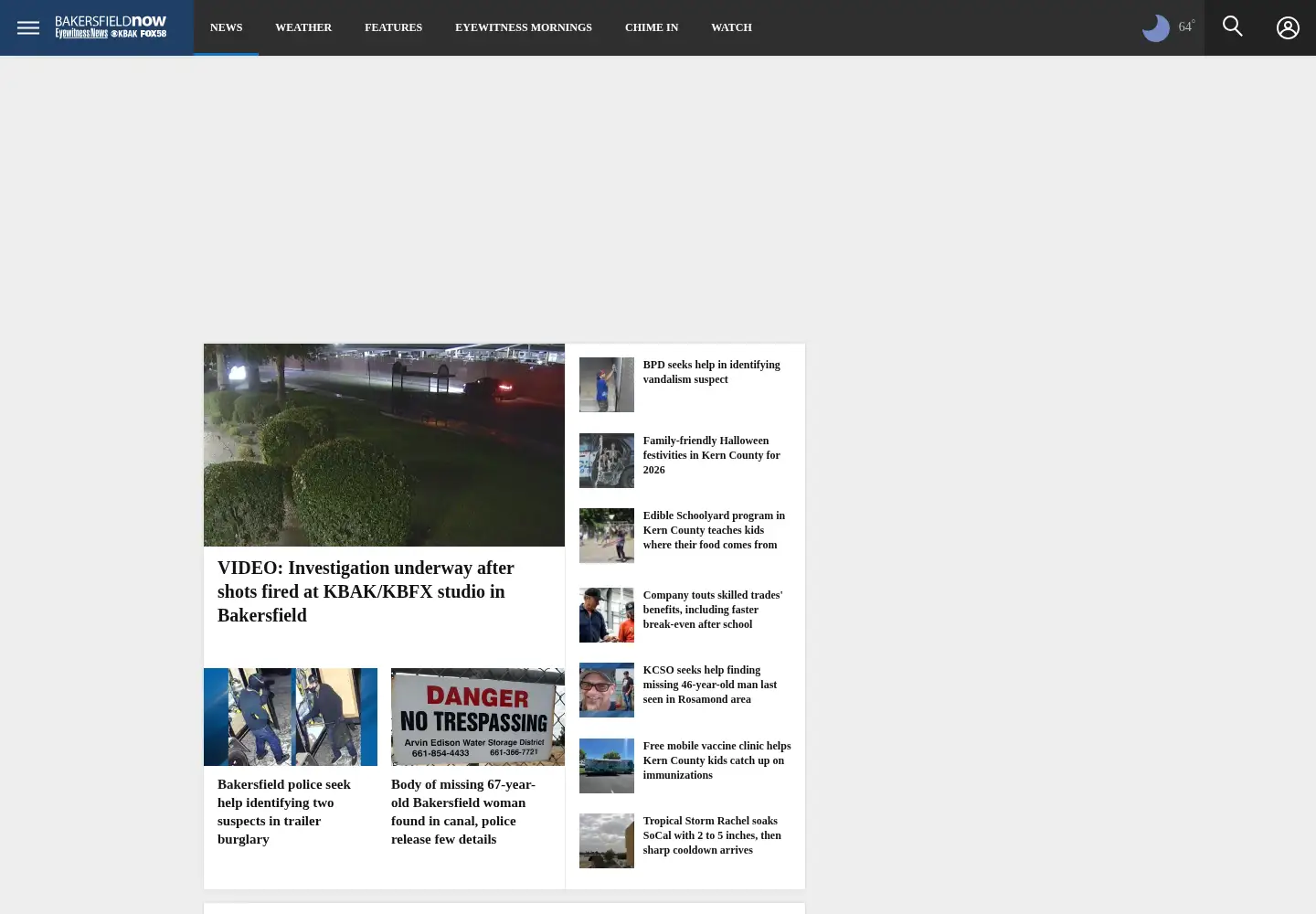Open the trailer burglary suspects thumbnail
Screen dimensions: 1316x914
[x=291, y=717]
